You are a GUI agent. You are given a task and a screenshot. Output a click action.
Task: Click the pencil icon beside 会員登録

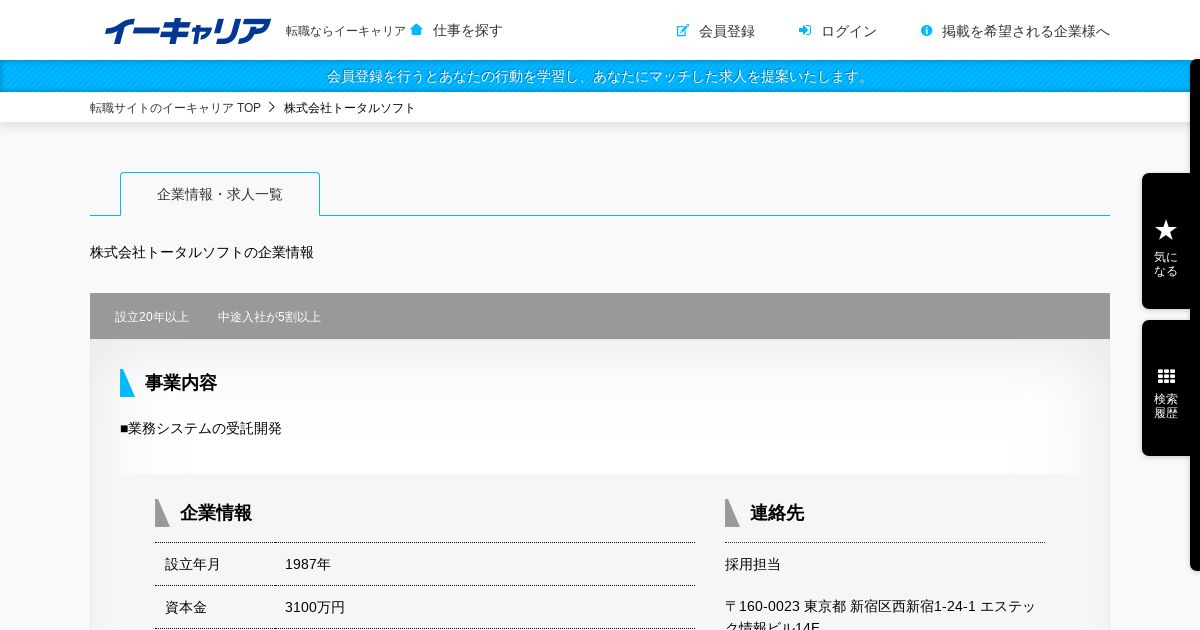[682, 31]
